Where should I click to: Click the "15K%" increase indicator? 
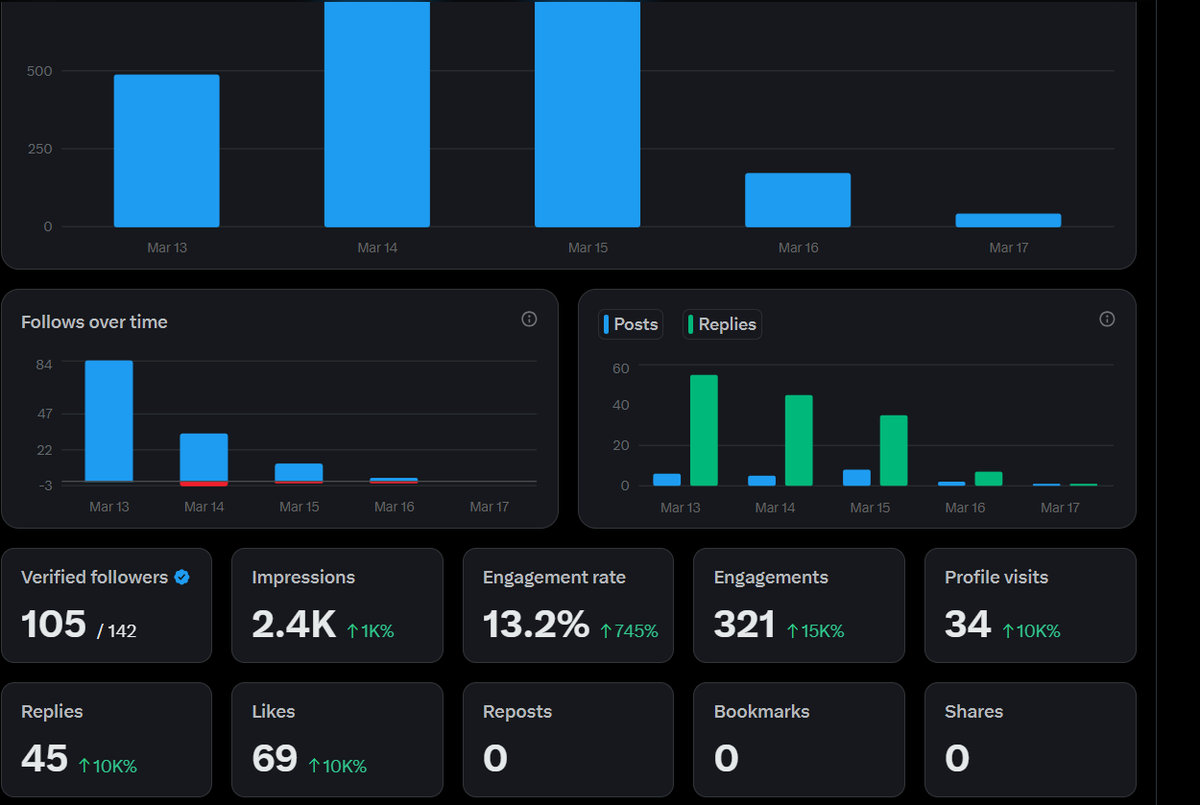815,631
